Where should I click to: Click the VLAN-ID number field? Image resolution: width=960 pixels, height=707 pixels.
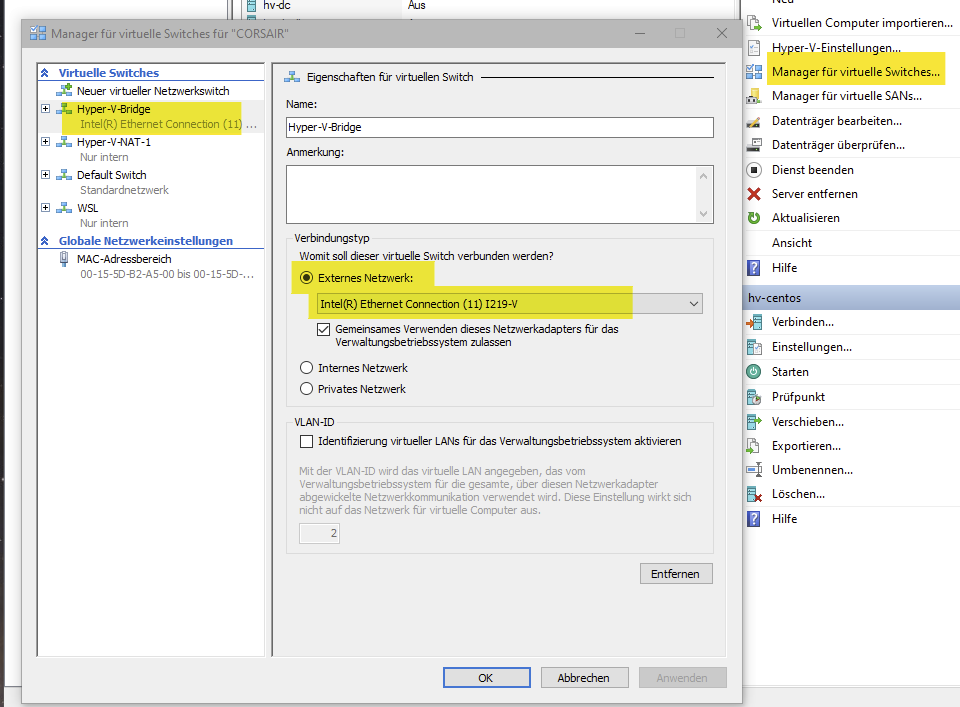(319, 533)
